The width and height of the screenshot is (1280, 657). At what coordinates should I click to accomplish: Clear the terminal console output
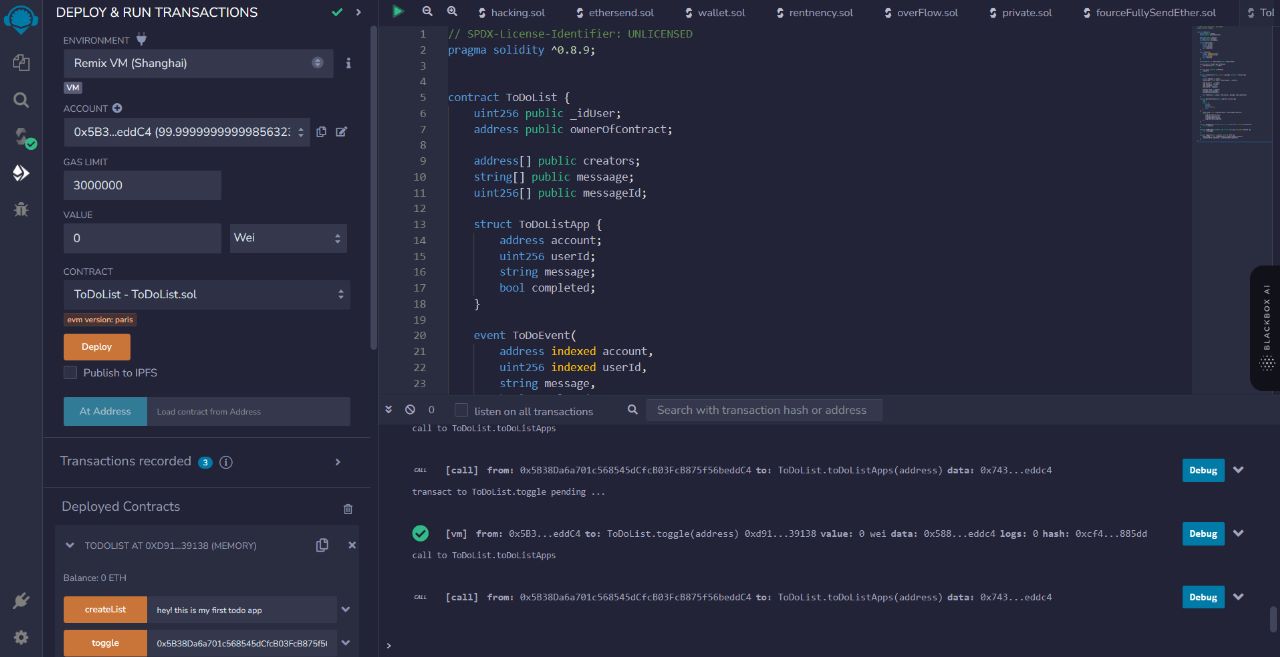(x=409, y=410)
